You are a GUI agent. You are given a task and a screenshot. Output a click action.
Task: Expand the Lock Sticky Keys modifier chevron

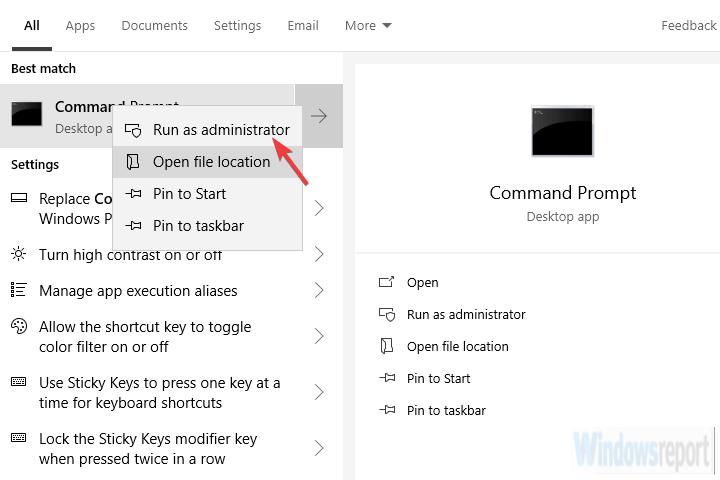click(x=319, y=448)
